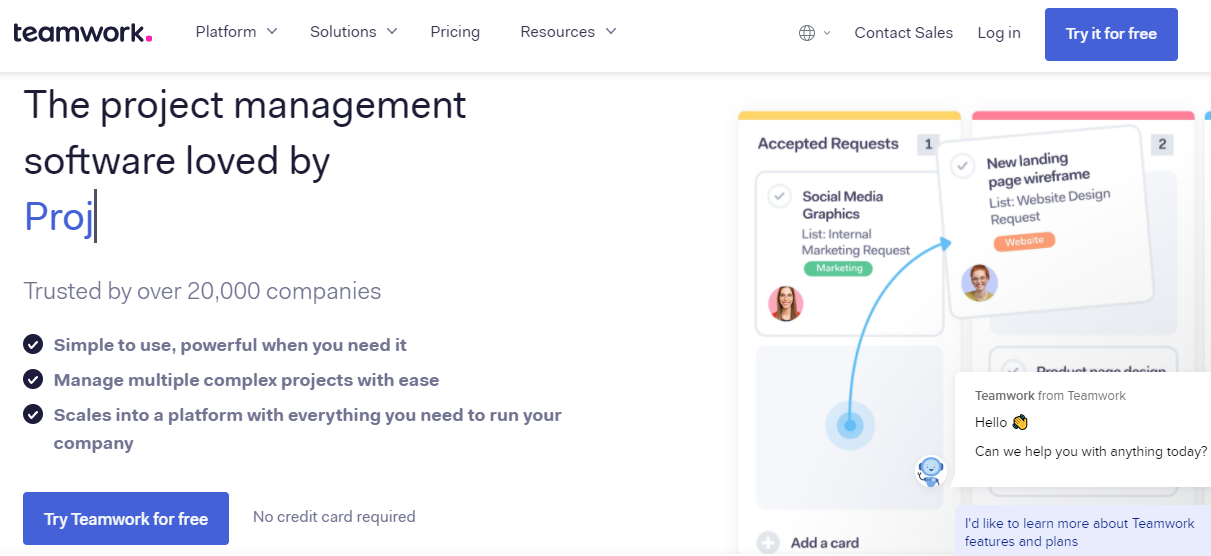Click the Can we help you chat message
Image resolution: width=1211 pixels, height=556 pixels.
coord(1091,451)
